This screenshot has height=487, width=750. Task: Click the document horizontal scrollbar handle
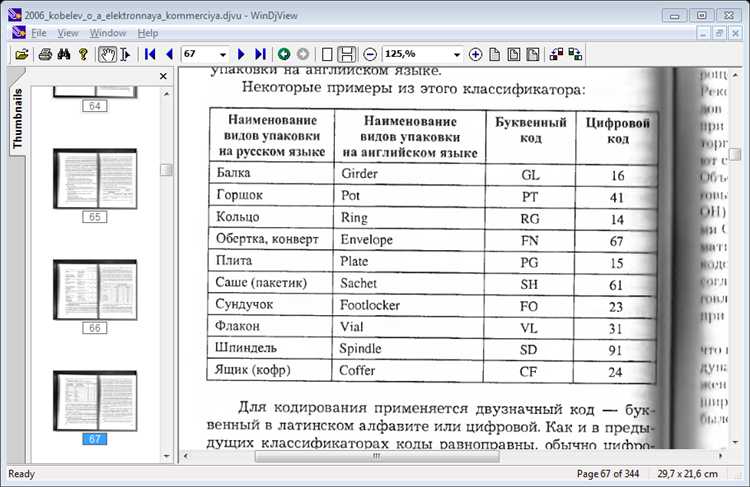[x=377, y=456]
